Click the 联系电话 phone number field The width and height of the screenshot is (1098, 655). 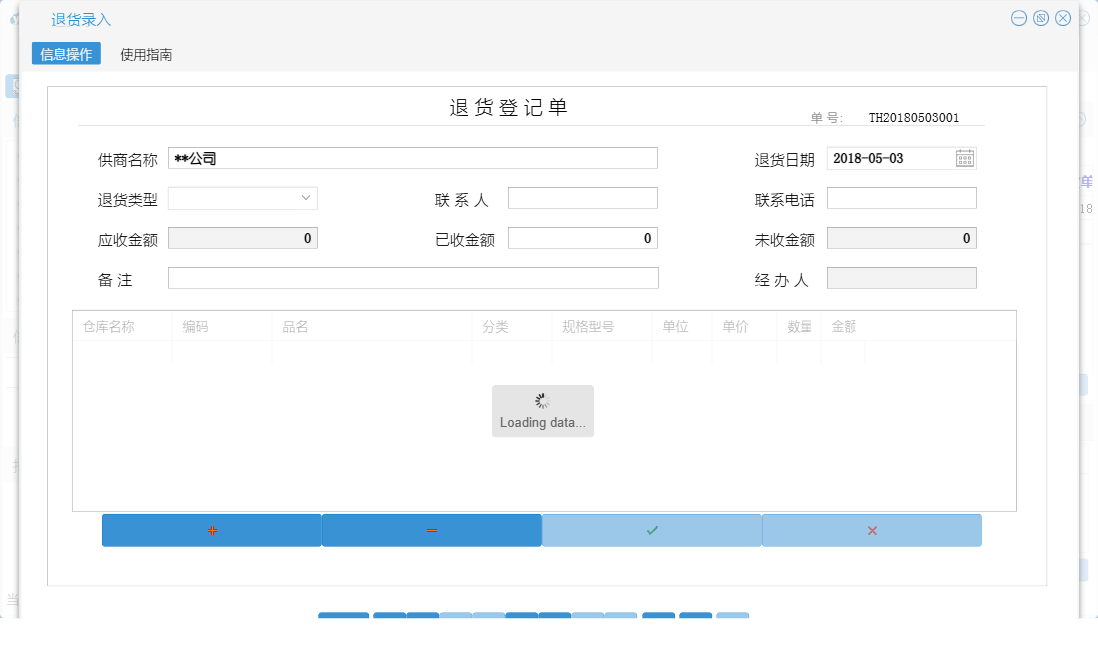(x=901, y=197)
